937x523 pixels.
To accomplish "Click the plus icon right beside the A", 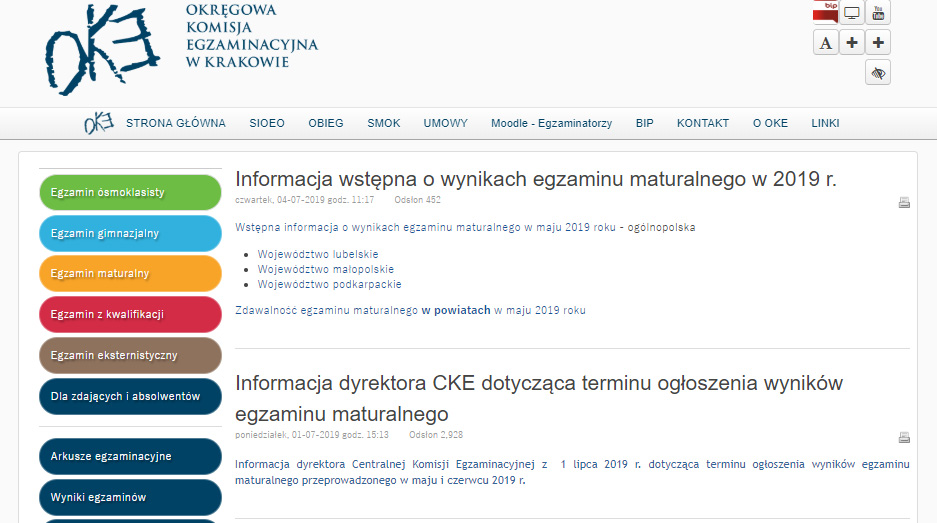I will pos(852,43).
